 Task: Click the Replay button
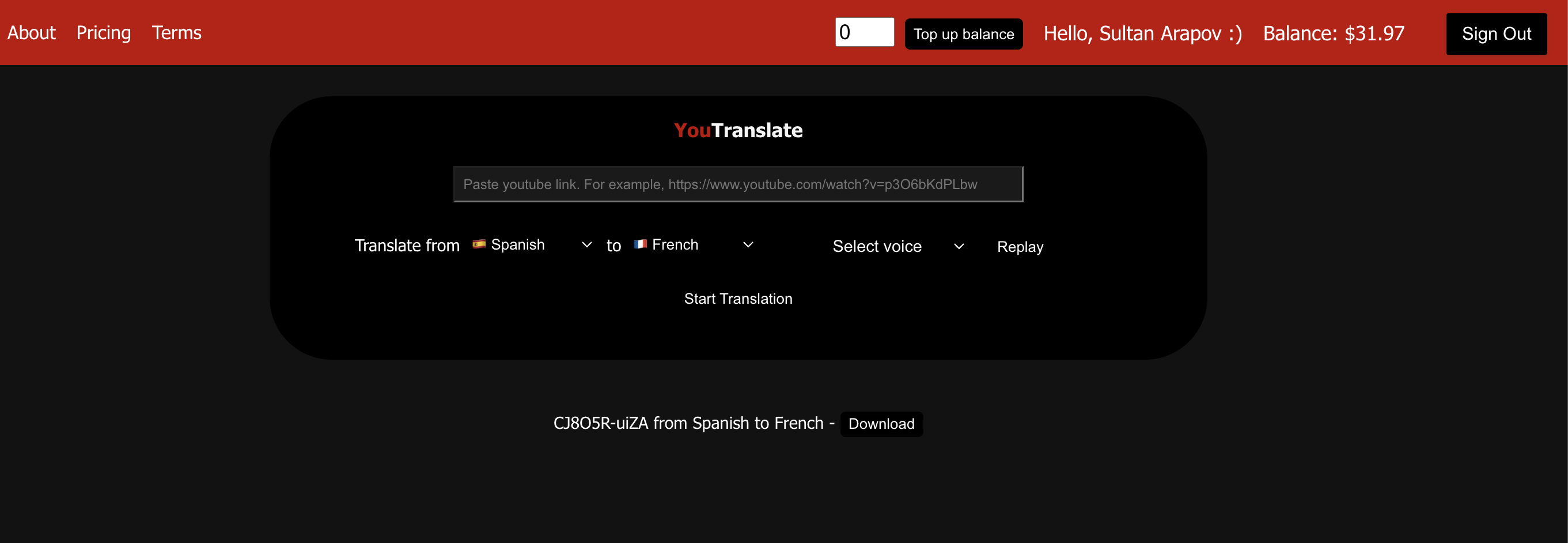(x=1020, y=247)
